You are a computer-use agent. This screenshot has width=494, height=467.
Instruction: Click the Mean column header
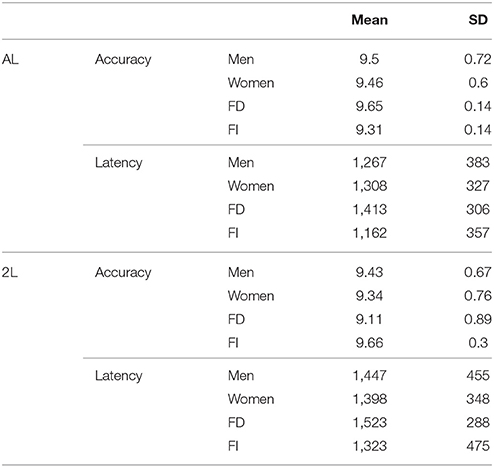point(369,20)
